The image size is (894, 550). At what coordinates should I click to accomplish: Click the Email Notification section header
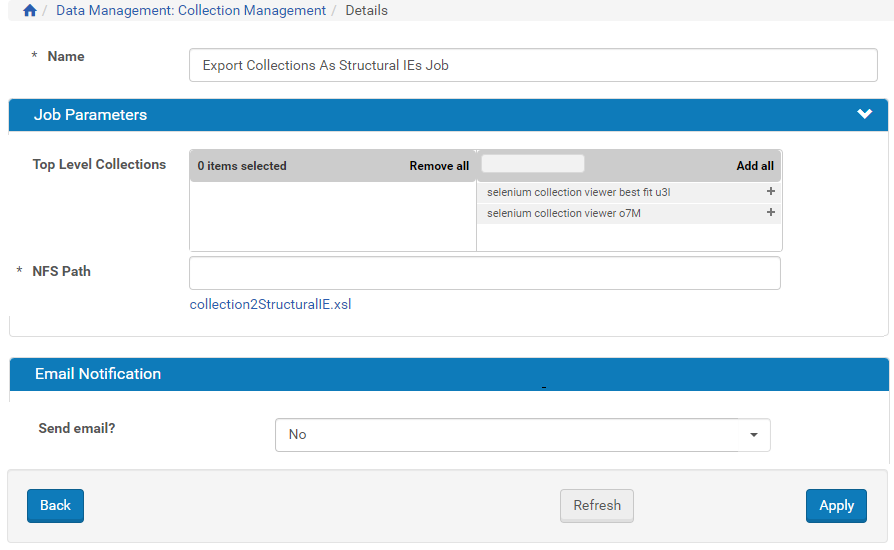click(98, 374)
